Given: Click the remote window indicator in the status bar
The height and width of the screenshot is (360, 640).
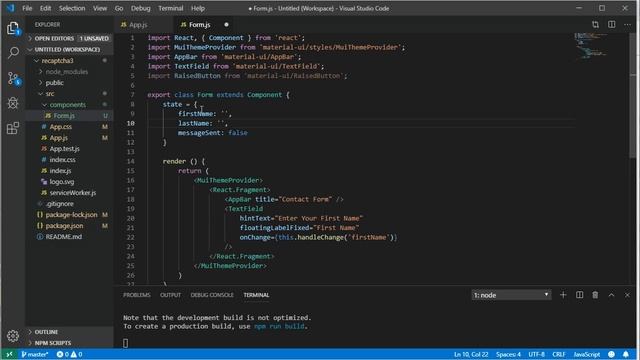Looking at the screenshot, I should coord(9,354).
